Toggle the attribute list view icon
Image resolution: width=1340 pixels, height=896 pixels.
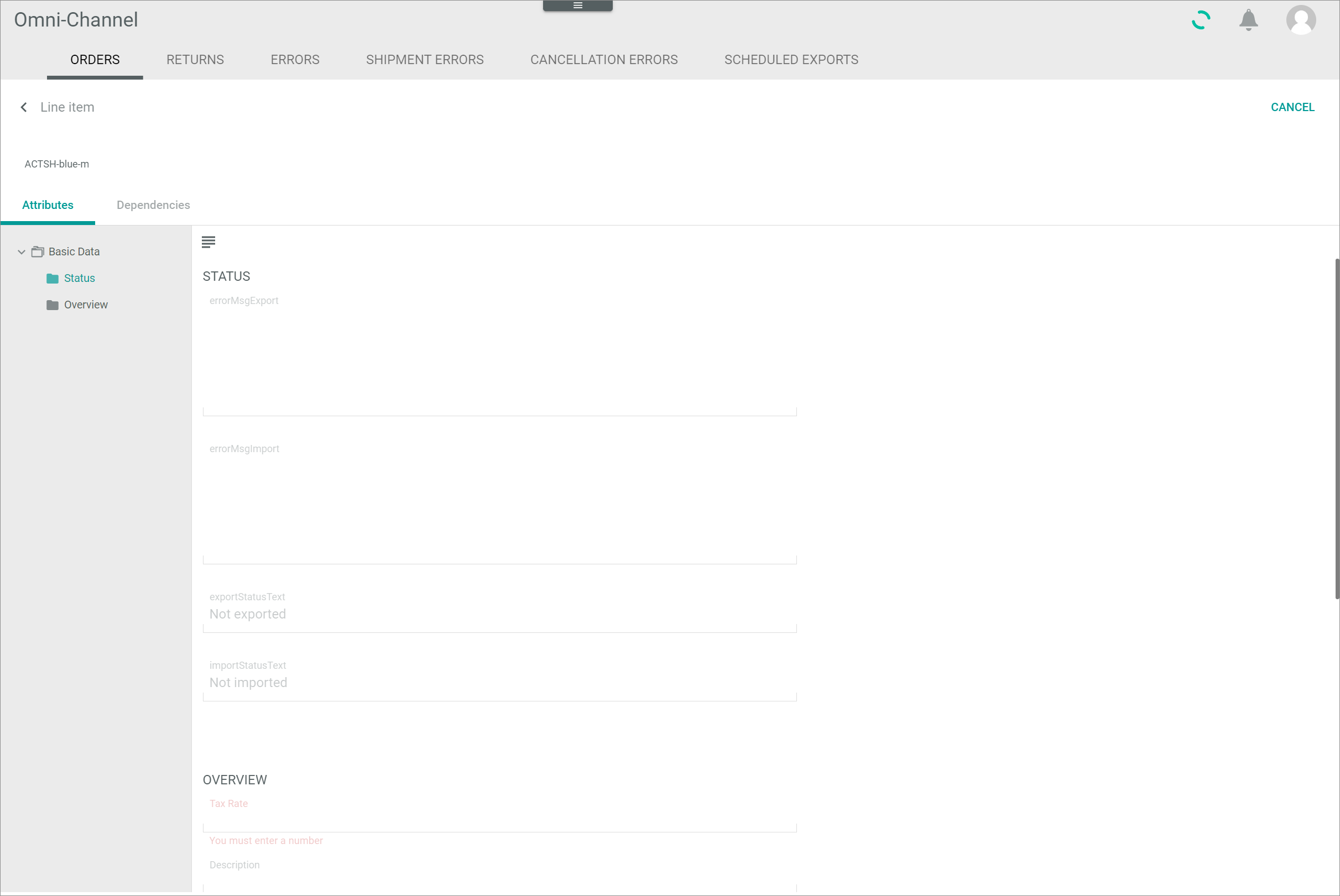click(x=208, y=242)
